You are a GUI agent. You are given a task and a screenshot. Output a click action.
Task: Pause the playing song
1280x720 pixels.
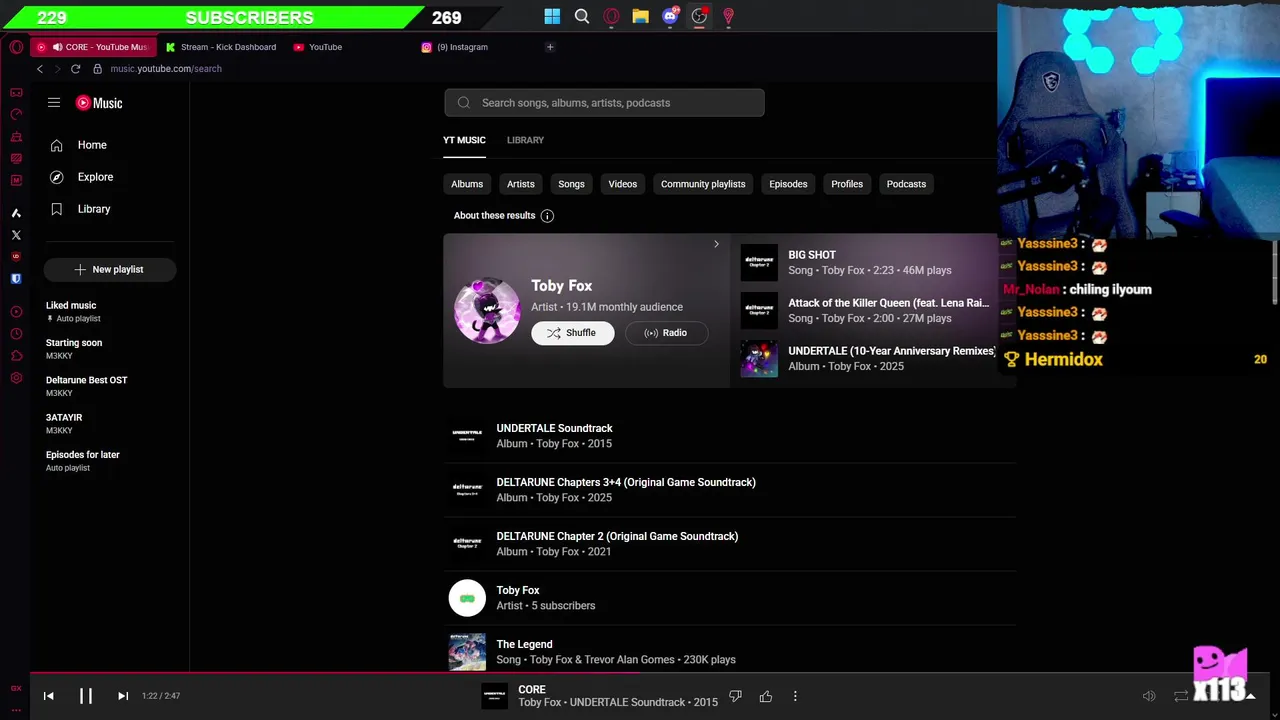86,696
